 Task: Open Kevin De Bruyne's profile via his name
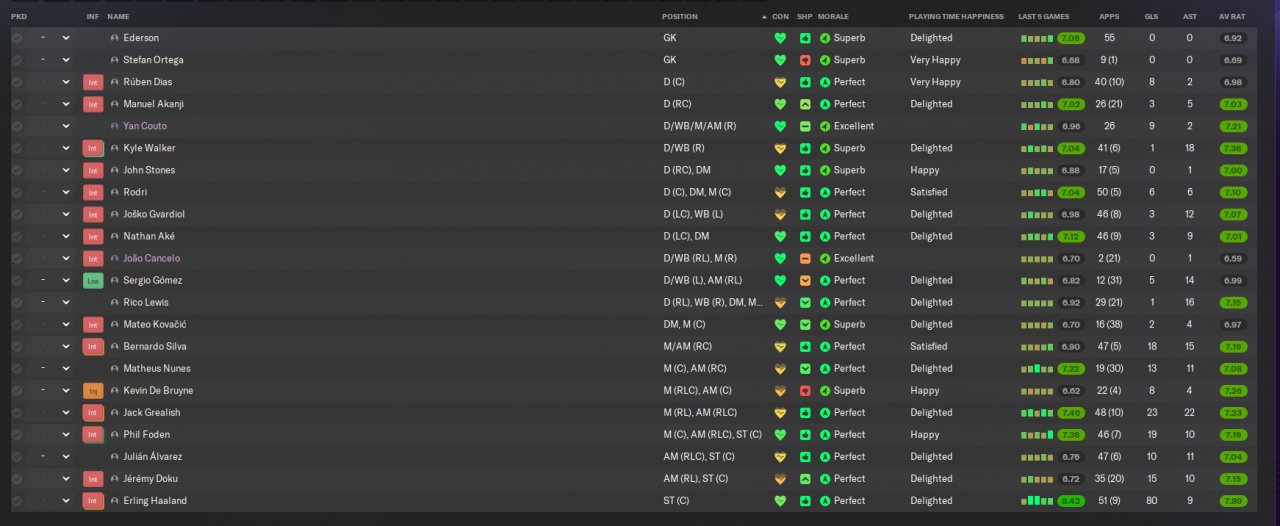158,390
